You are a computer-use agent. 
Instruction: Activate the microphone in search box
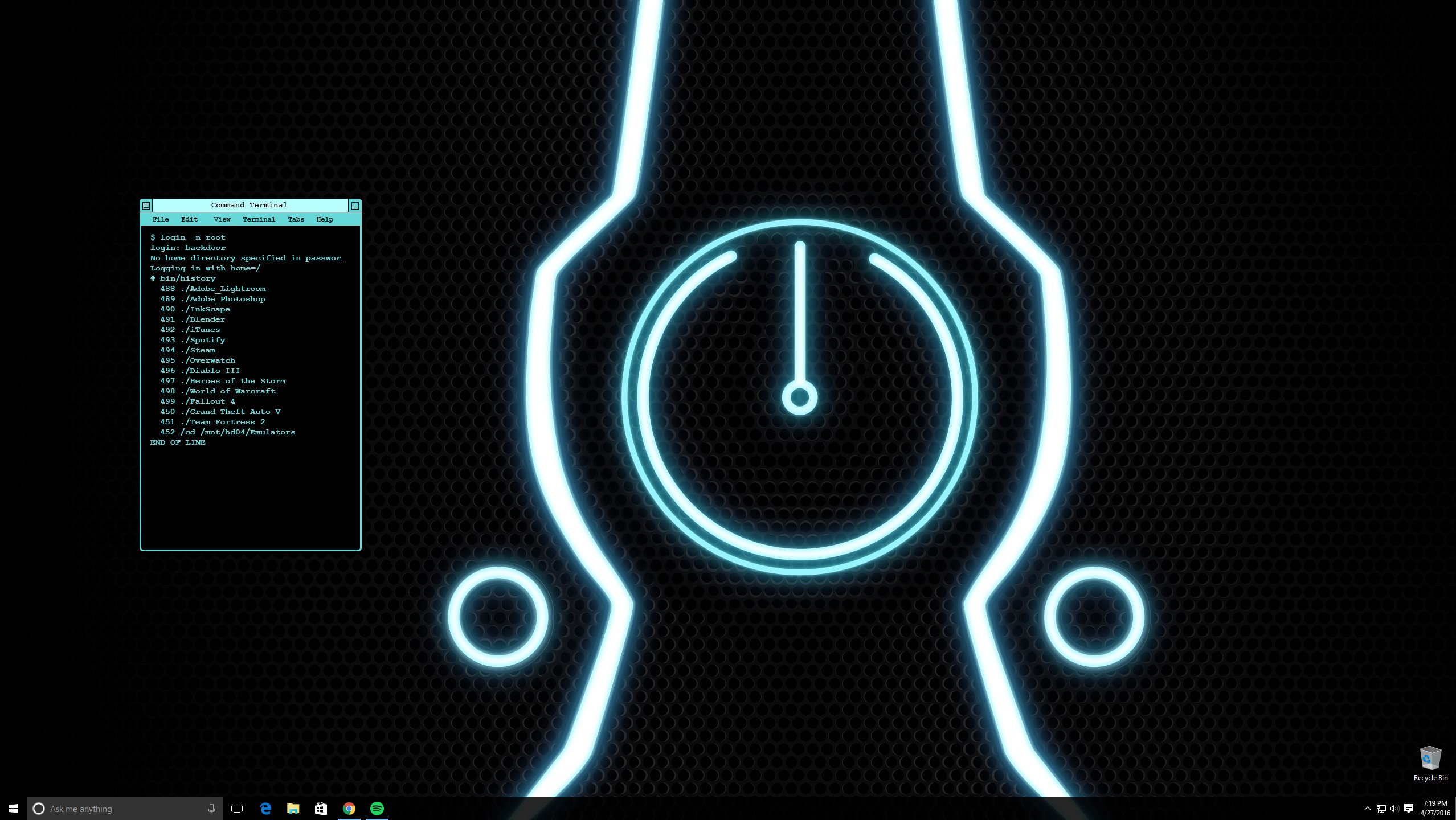click(x=211, y=809)
